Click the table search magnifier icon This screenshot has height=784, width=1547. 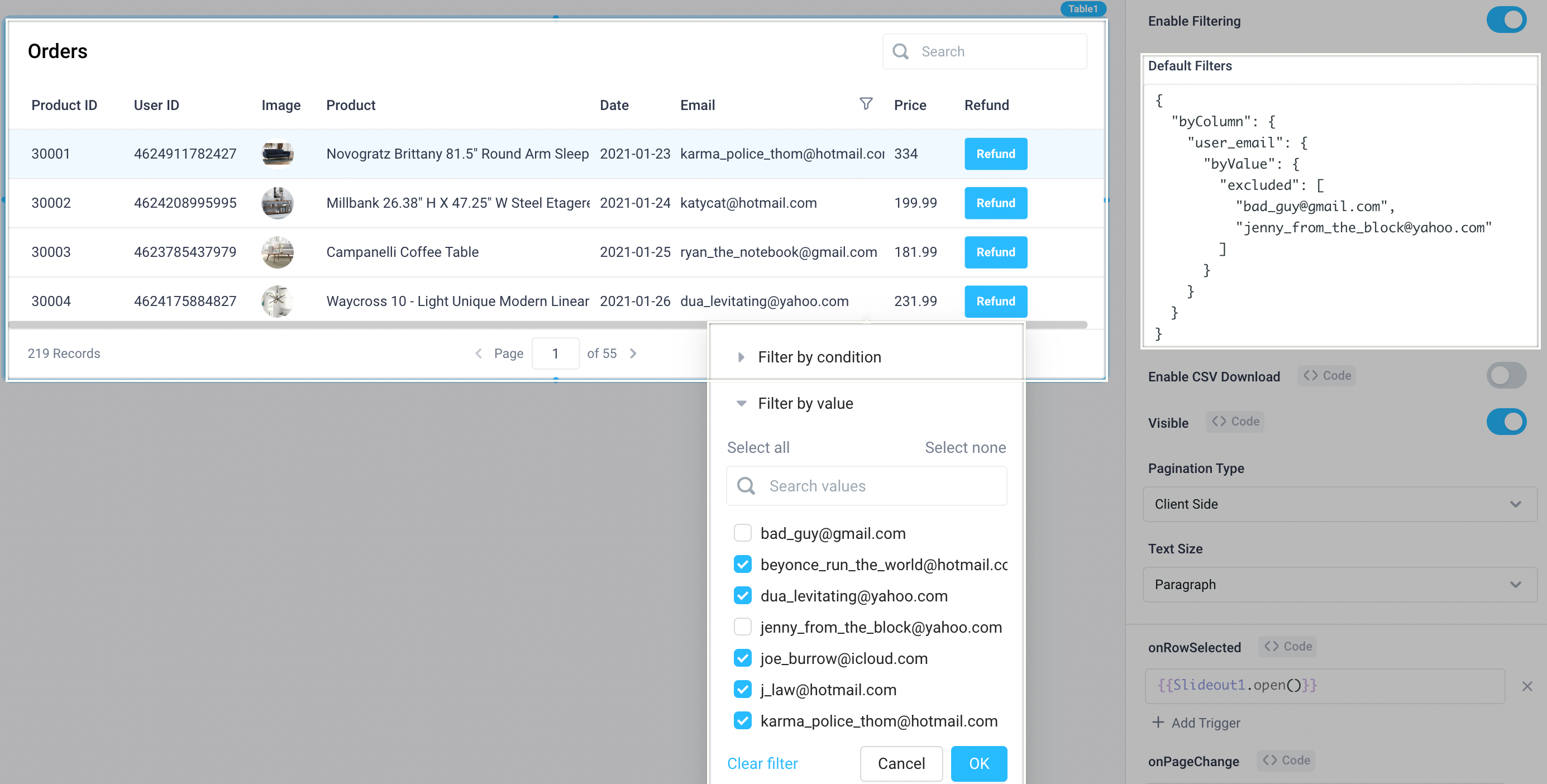coord(900,51)
